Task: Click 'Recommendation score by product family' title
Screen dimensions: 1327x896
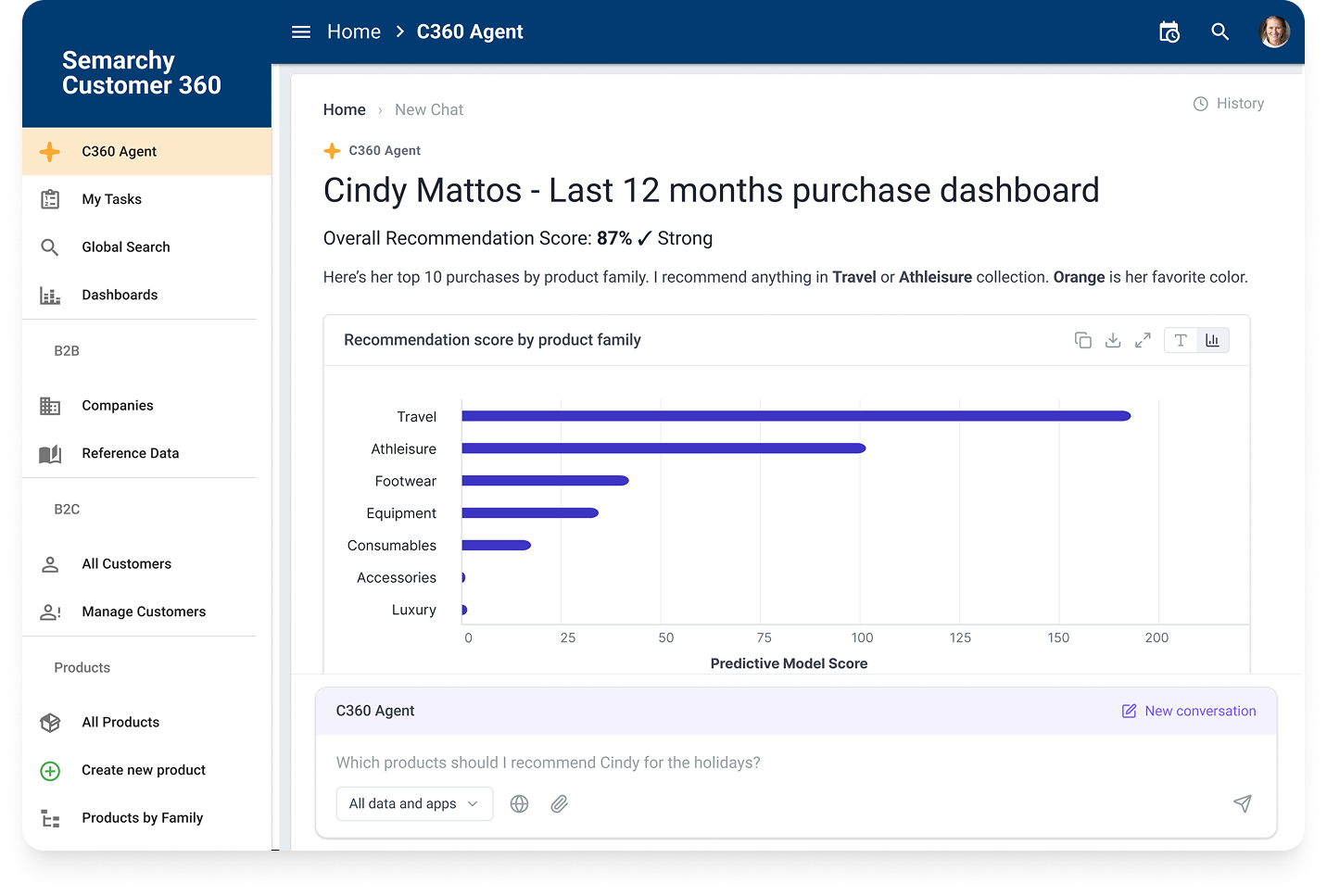Action: click(492, 340)
